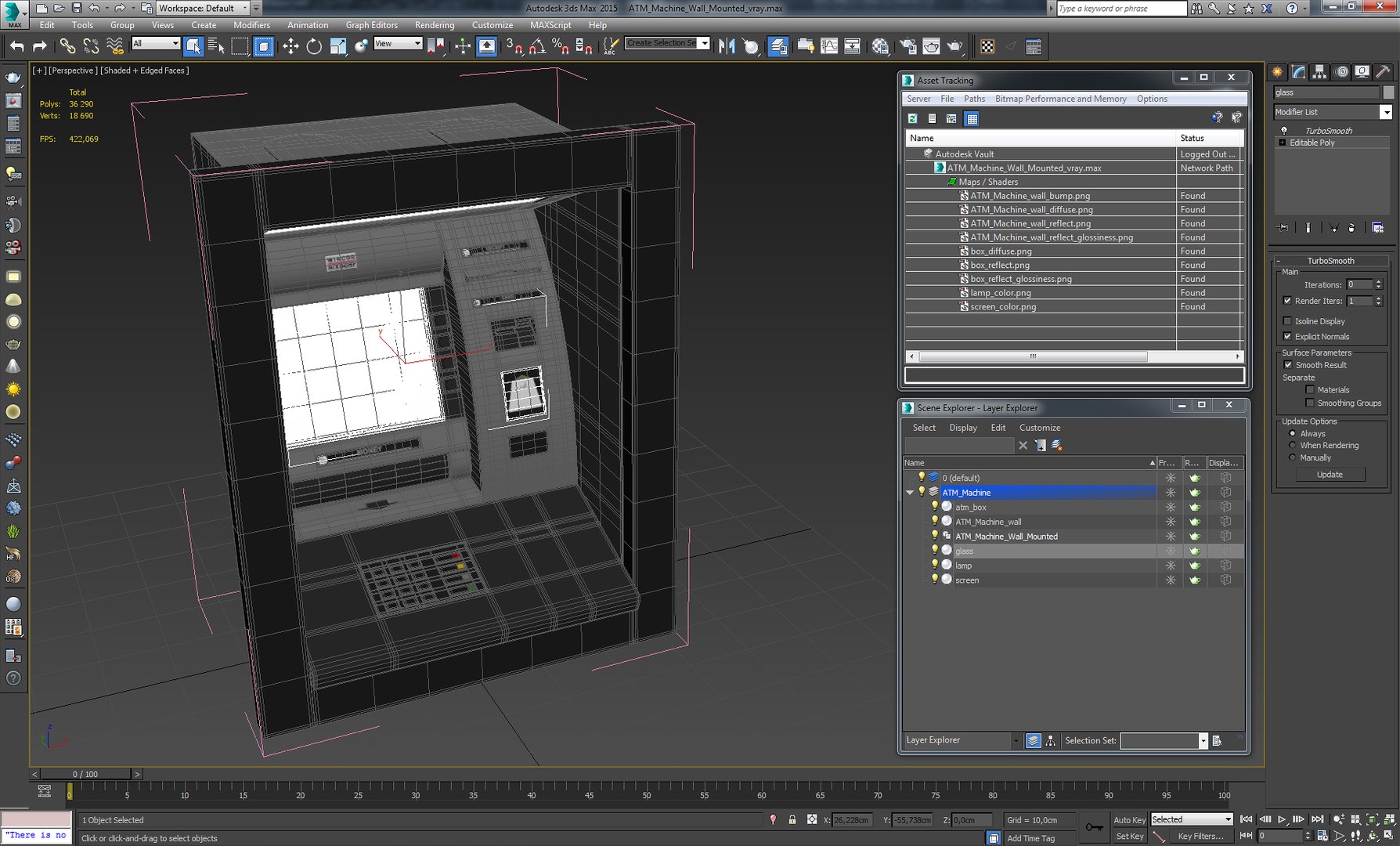Toggle visibility bulb of lamp object
Viewport: 1400px width, 846px height.
tap(934, 565)
